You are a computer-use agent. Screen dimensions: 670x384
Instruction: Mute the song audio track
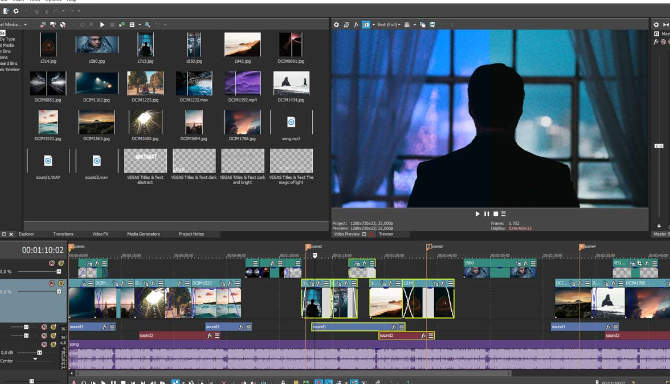[44, 344]
